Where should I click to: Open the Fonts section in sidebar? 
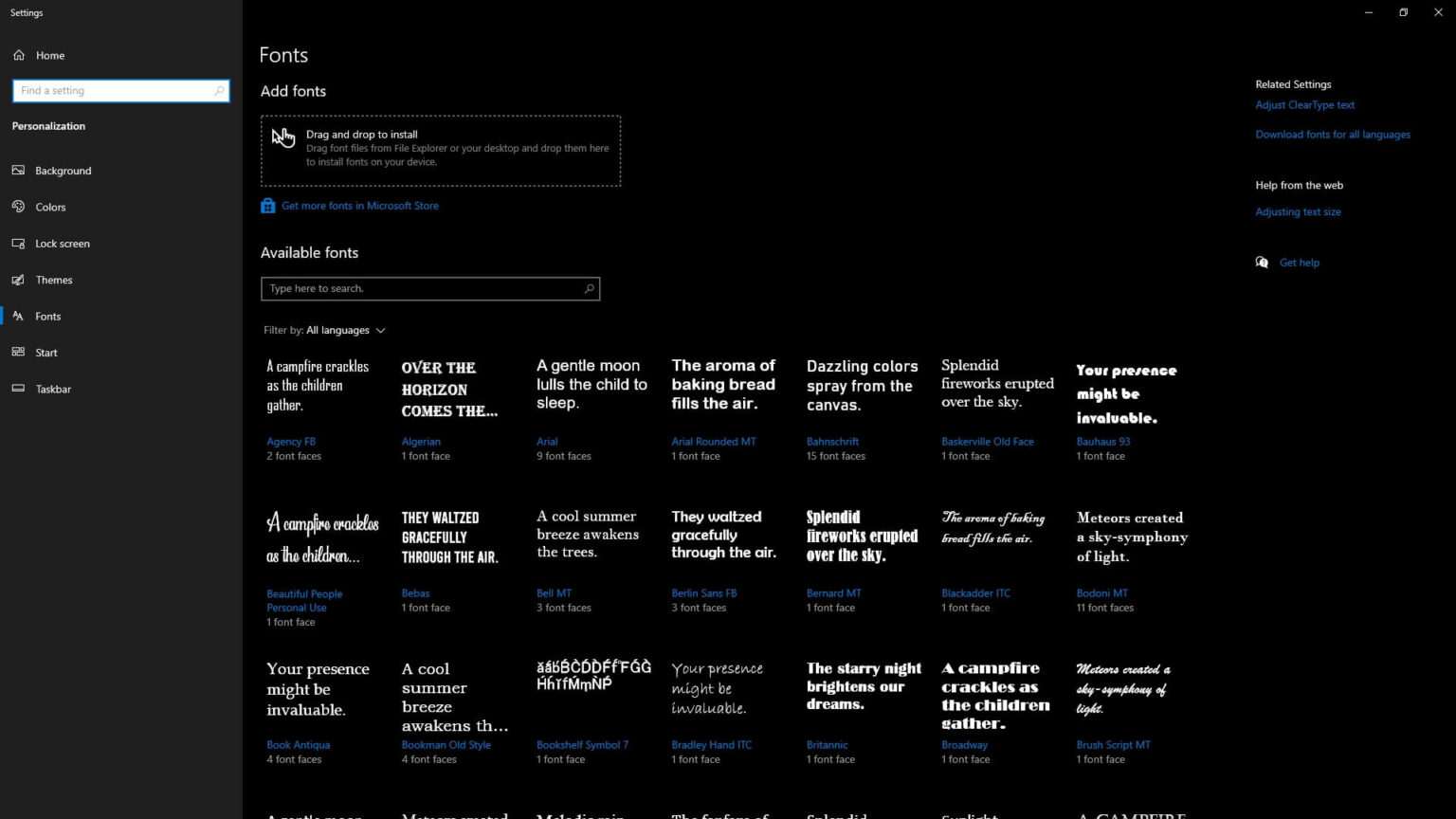[47, 317]
